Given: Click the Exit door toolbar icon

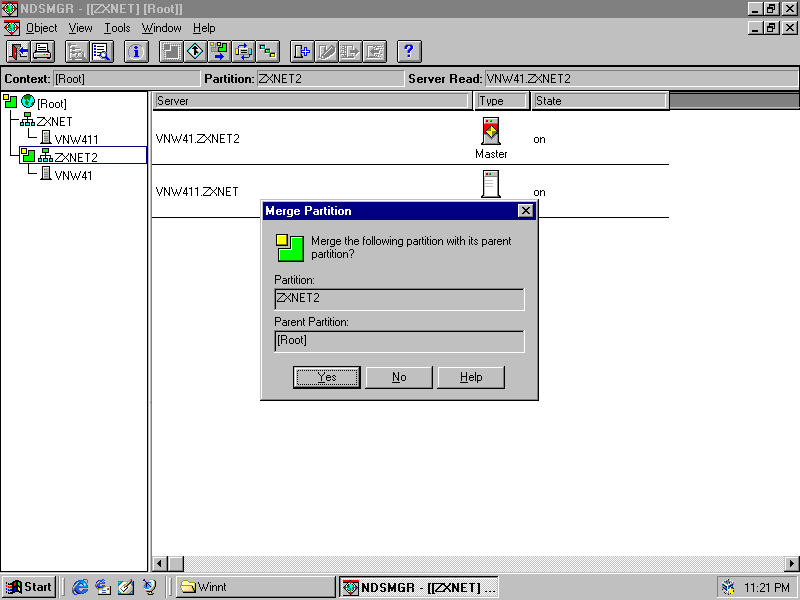Looking at the screenshot, I should pos(18,52).
